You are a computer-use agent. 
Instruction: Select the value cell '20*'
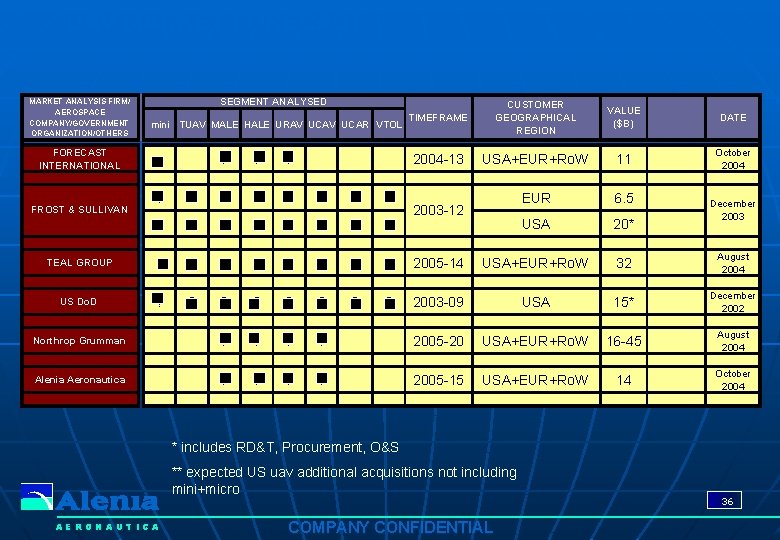[624, 224]
